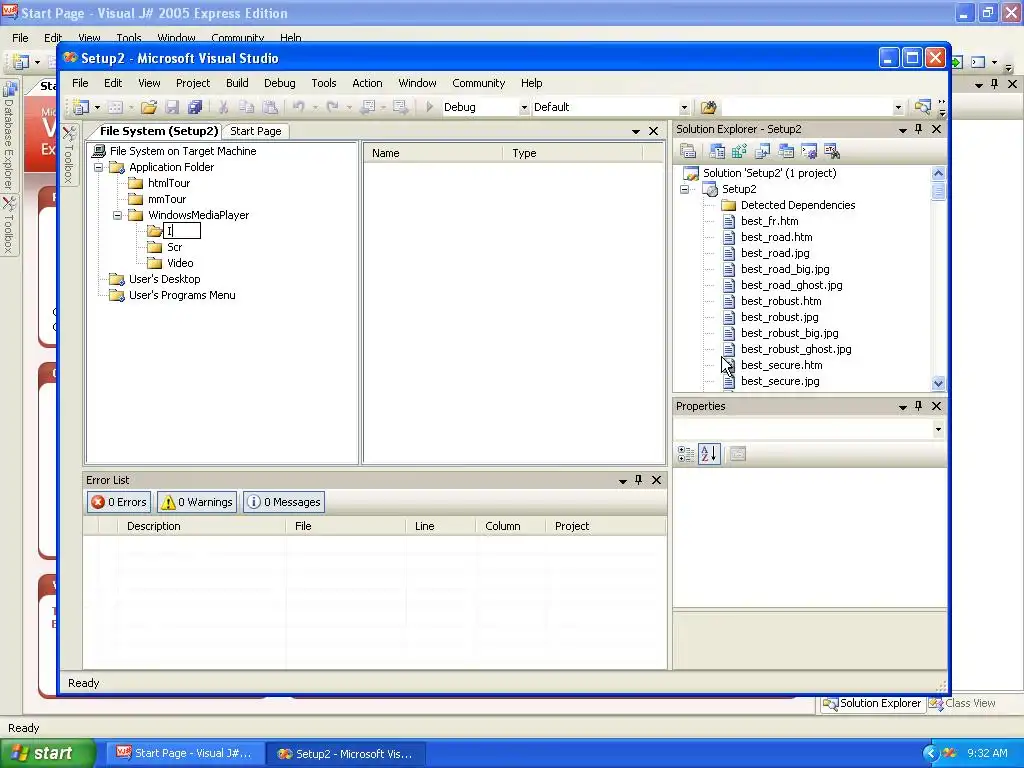Toggle the 0 Messages filter
Viewport: 1024px width, 768px height.
pyautogui.click(x=284, y=502)
